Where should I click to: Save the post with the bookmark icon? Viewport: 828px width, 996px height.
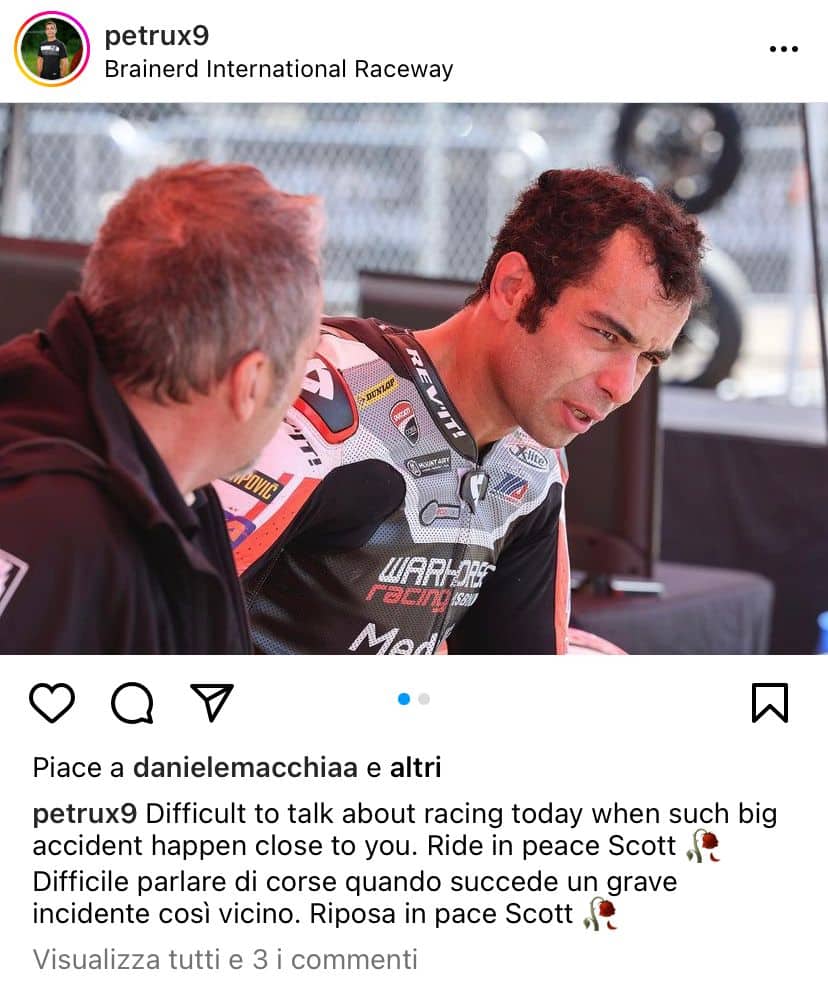770,703
